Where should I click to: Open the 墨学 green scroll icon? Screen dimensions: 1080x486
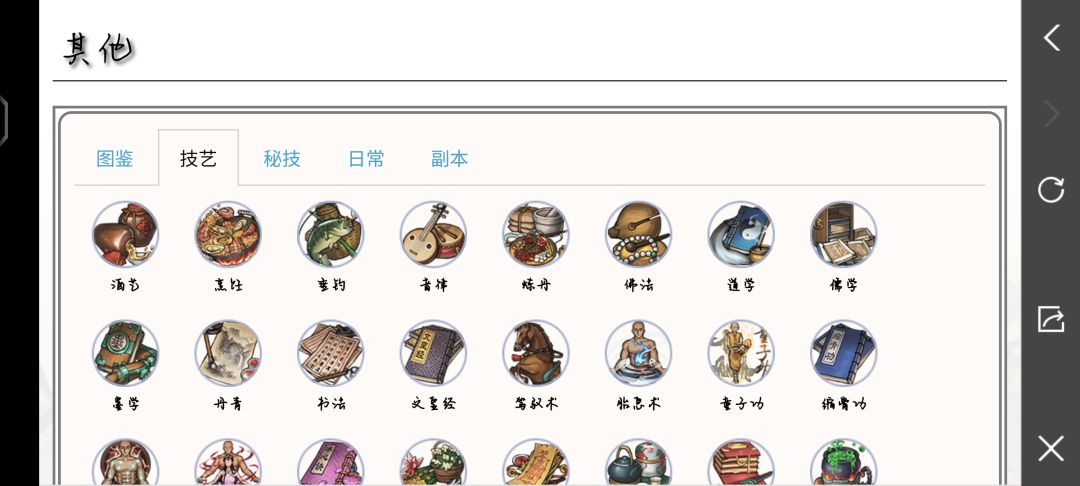pyautogui.click(x=125, y=353)
